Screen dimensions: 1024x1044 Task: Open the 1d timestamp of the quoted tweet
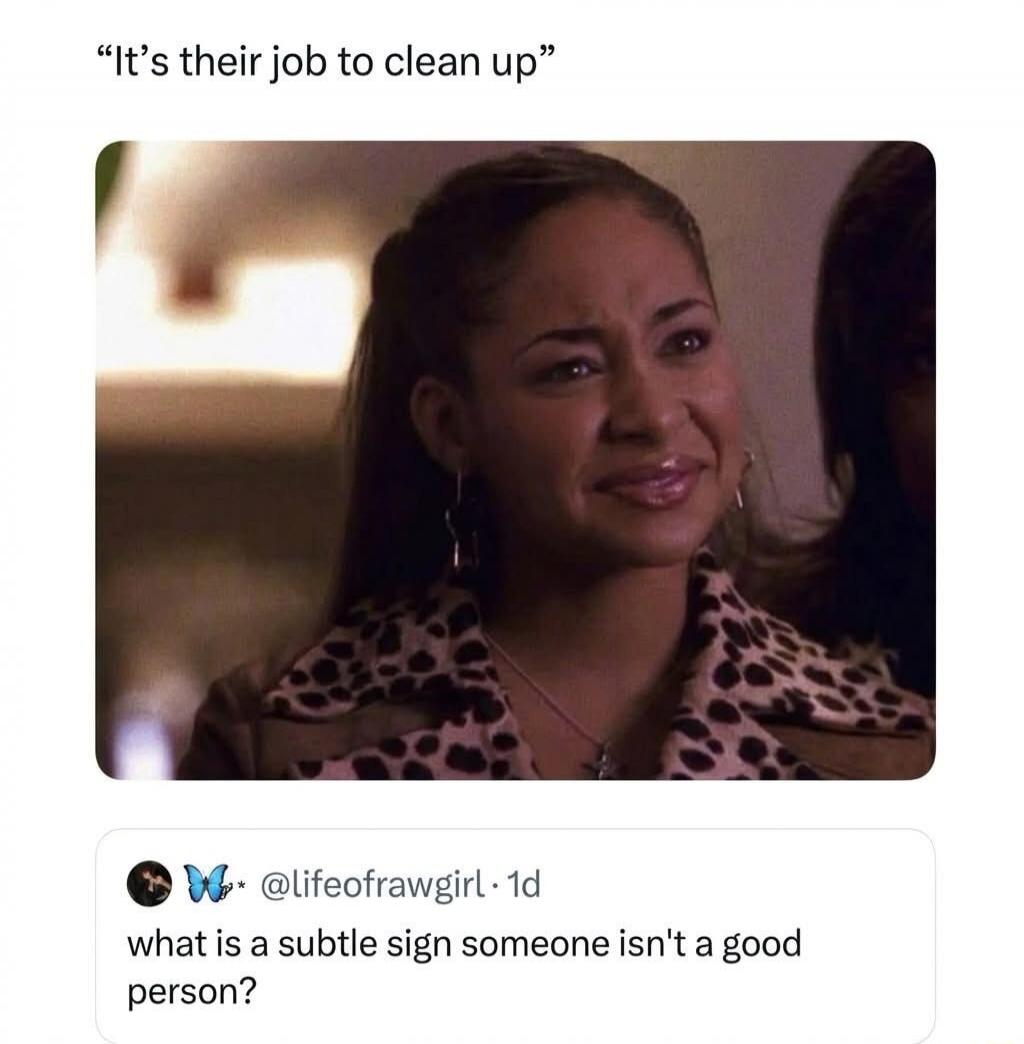coord(523,885)
